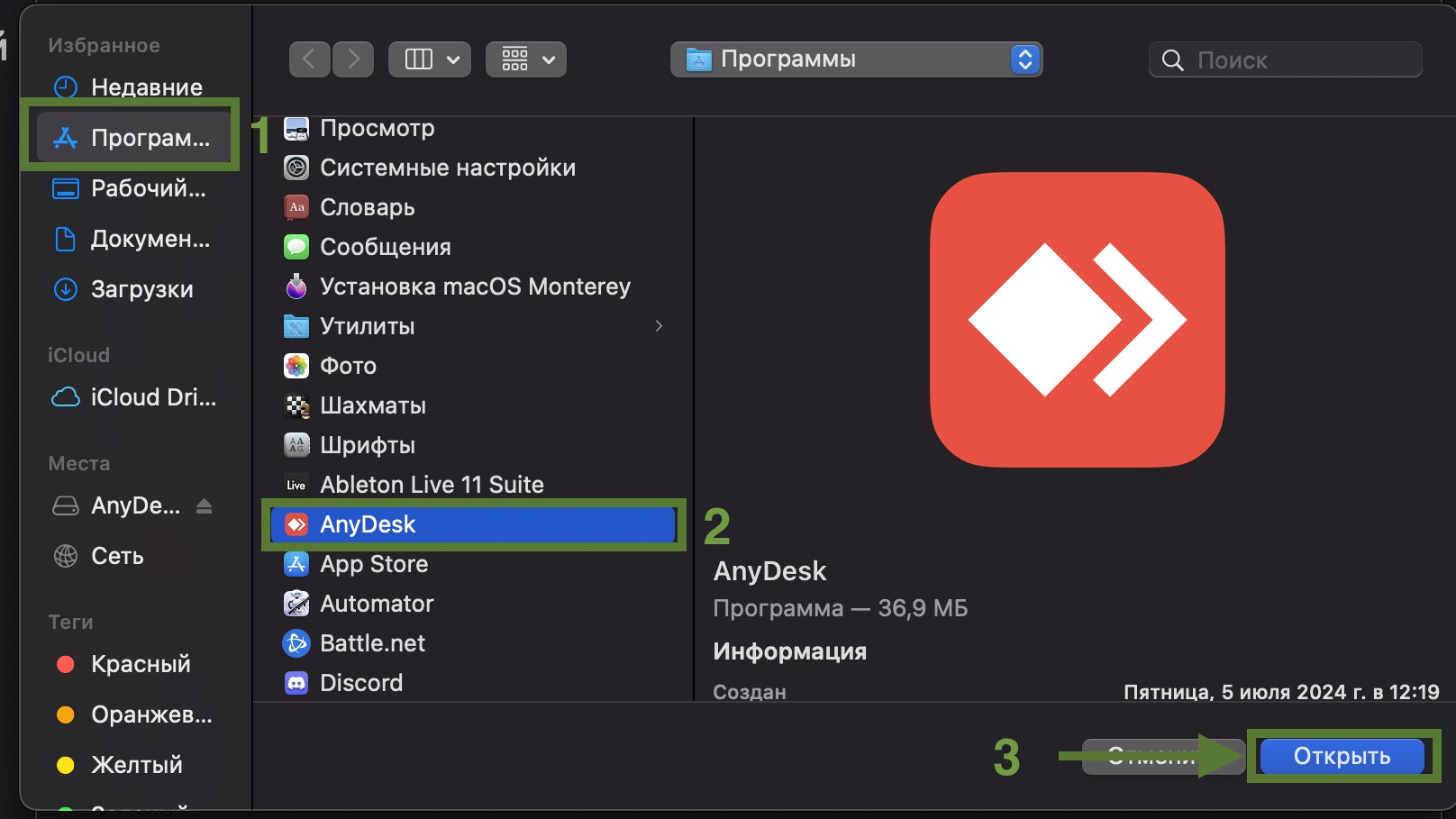Viewport: 1456px width, 819px height.
Task: Select the Красный tag color dot
Action: click(x=66, y=664)
